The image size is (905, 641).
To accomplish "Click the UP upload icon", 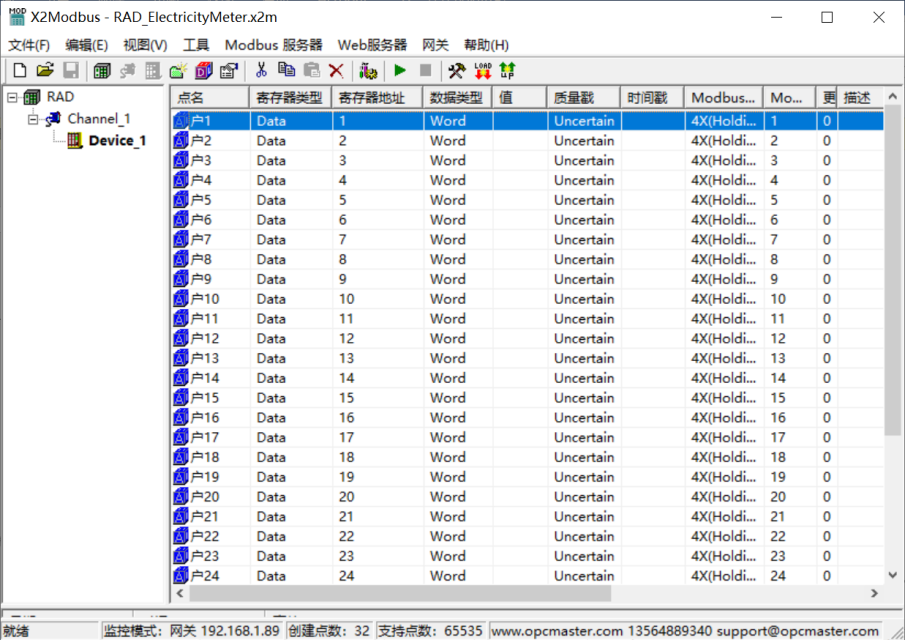I will [x=507, y=71].
